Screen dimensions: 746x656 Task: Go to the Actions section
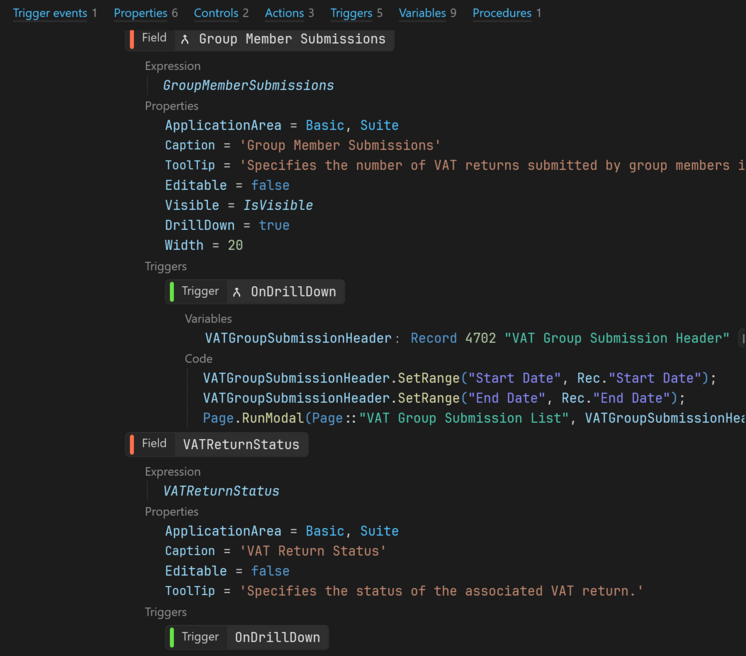[x=284, y=13]
